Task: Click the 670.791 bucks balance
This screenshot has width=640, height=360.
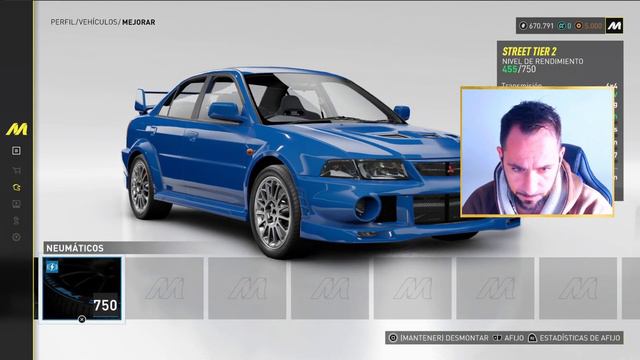Action: coord(541,26)
